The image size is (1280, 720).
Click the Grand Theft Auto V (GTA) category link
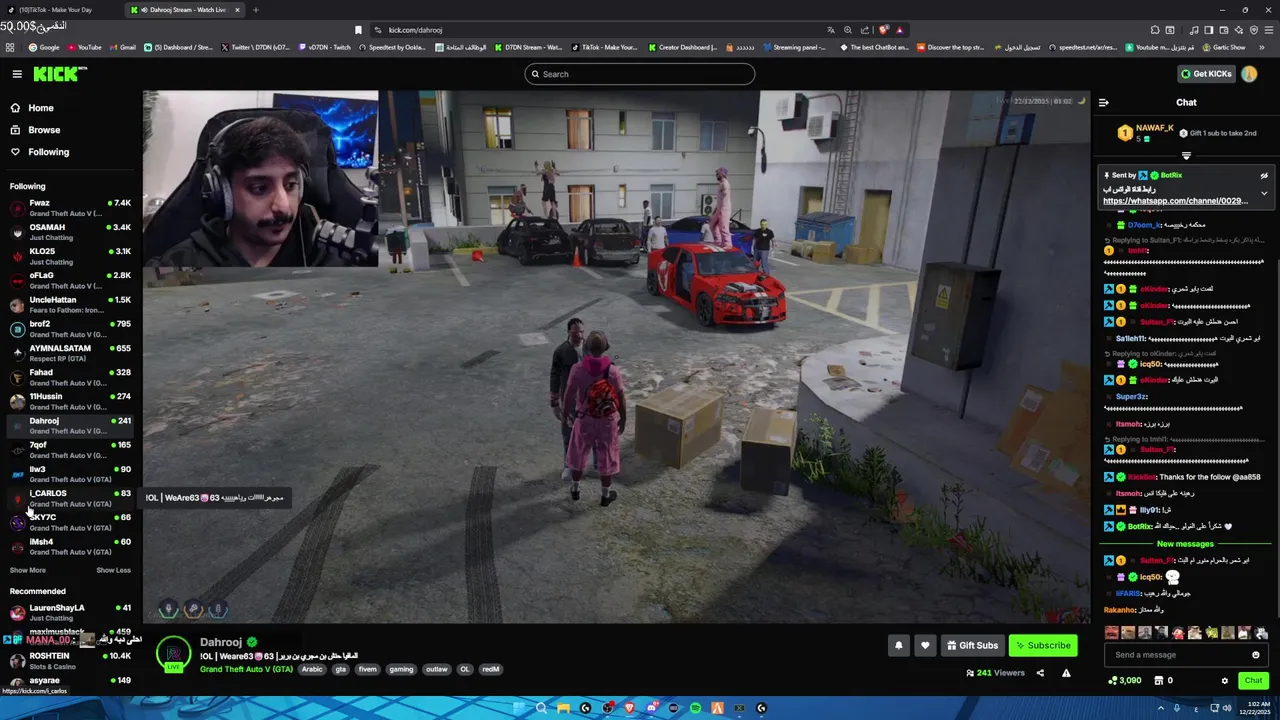coord(246,669)
